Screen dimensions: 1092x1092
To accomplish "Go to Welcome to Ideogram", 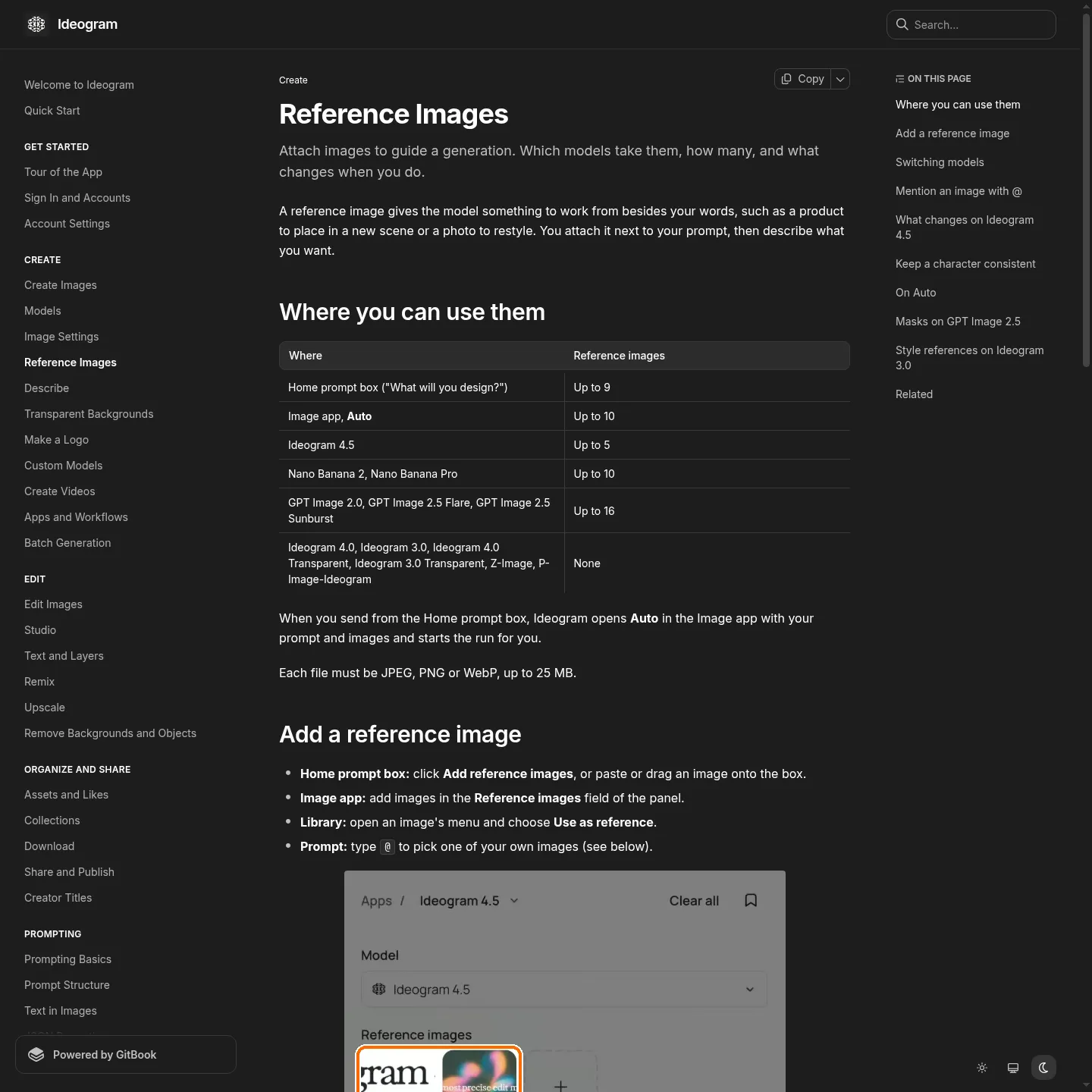I will pos(79,85).
